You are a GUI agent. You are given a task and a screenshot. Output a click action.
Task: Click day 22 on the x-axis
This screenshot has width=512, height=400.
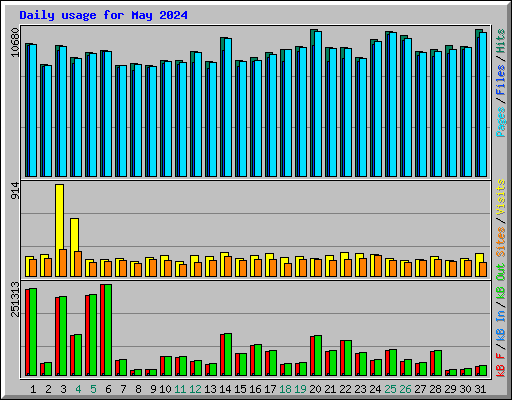(345, 389)
